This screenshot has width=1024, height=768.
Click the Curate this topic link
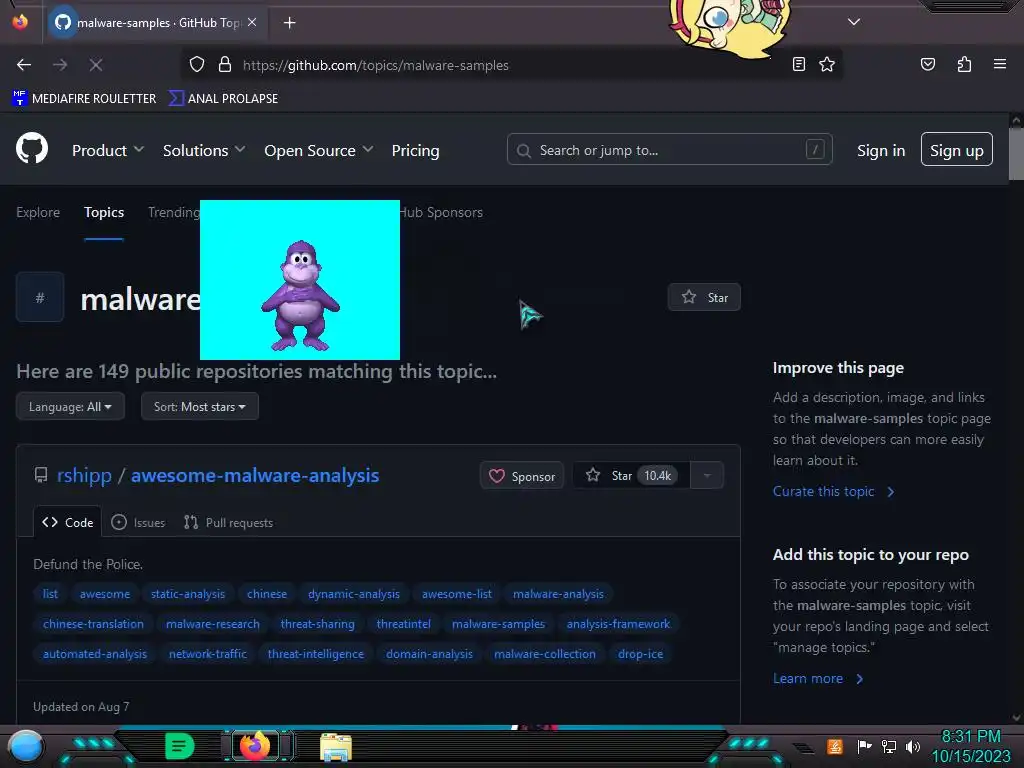click(833, 491)
